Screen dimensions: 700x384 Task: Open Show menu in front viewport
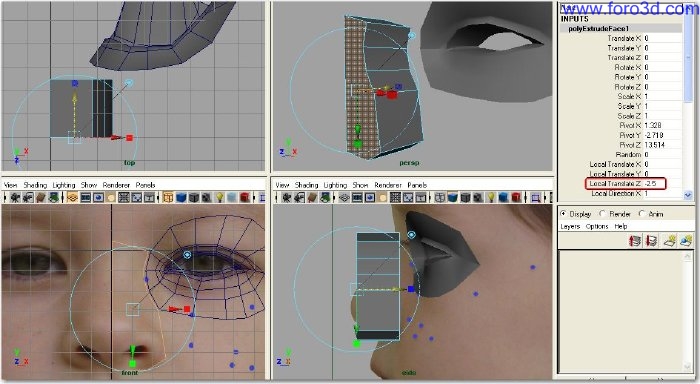click(x=89, y=185)
